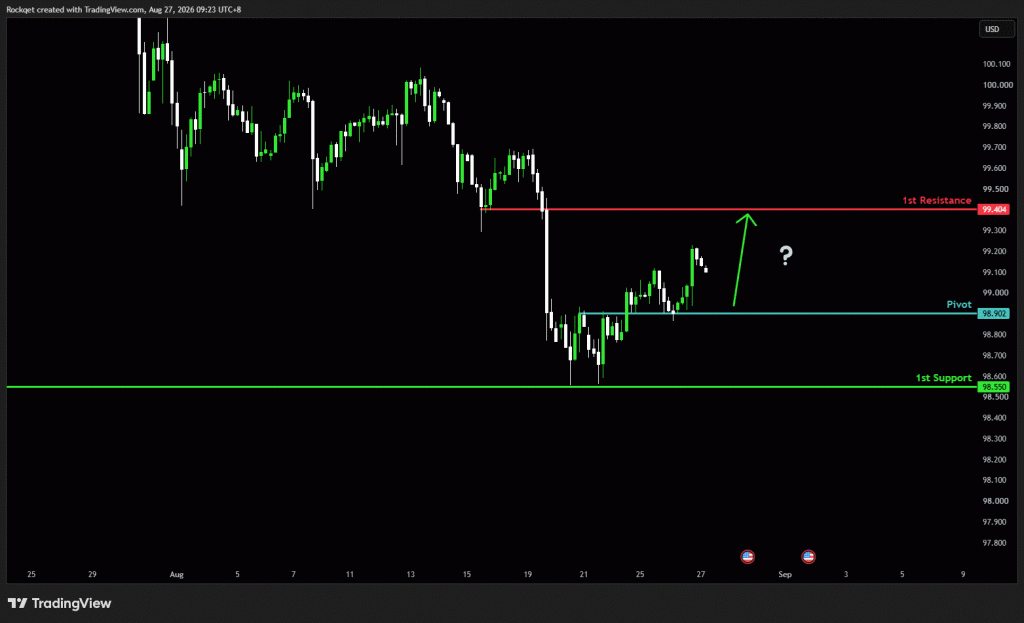
Task: Click the green upward arrow head
Action: [x=747, y=219]
